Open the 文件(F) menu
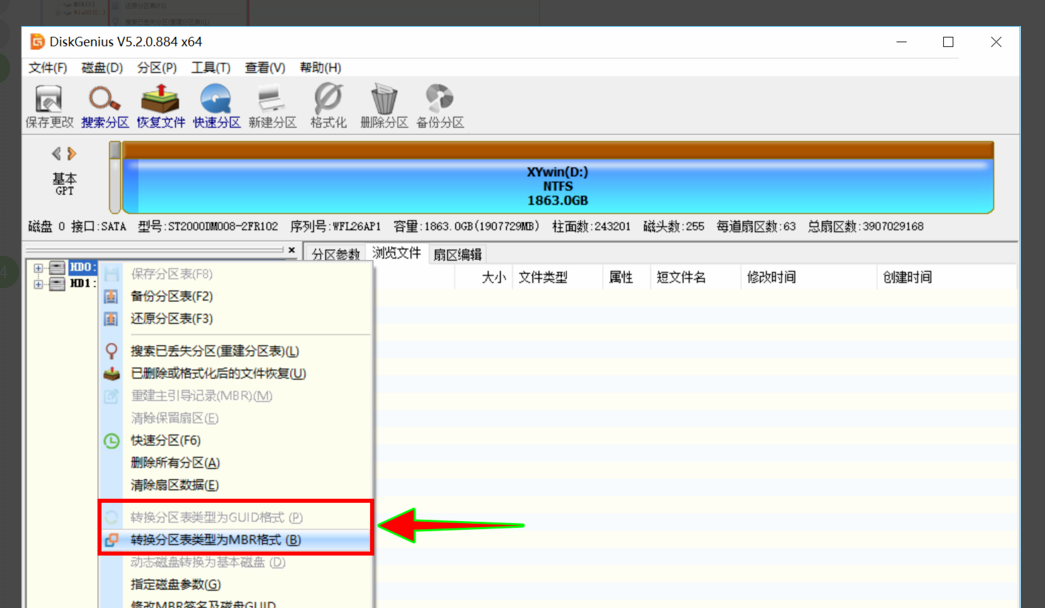Screen dimensions: 1045x608 click(x=47, y=67)
